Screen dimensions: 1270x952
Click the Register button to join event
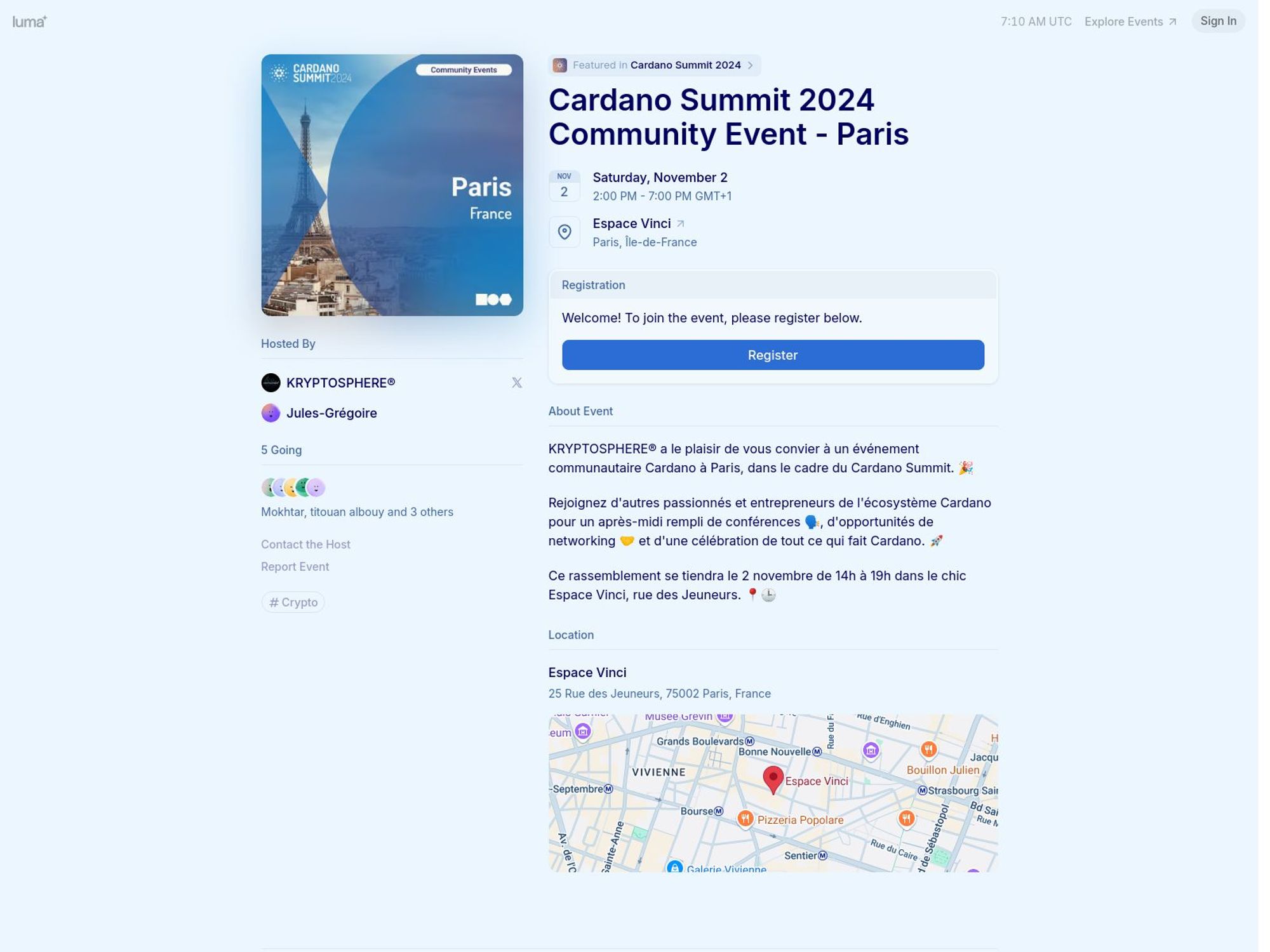(x=772, y=355)
